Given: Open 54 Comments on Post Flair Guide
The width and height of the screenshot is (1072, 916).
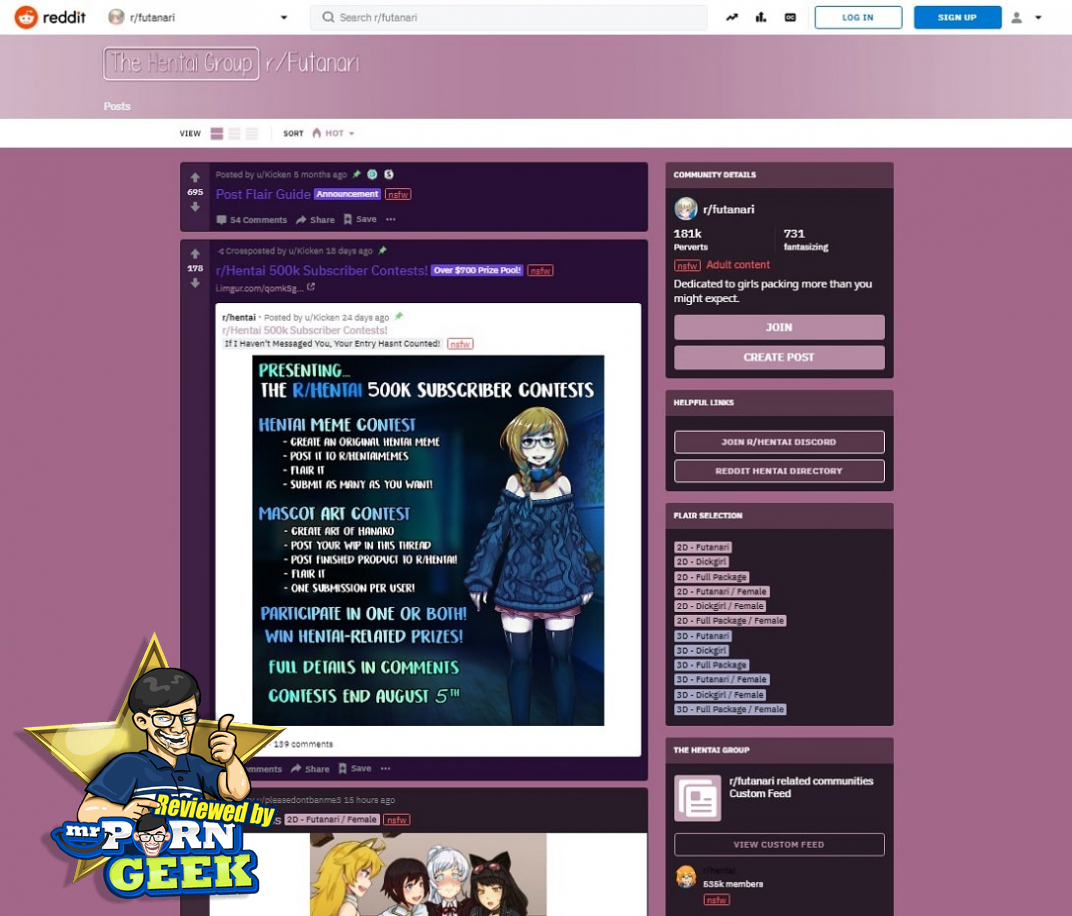Looking at the screenshot, I should [x=252, y=219].
